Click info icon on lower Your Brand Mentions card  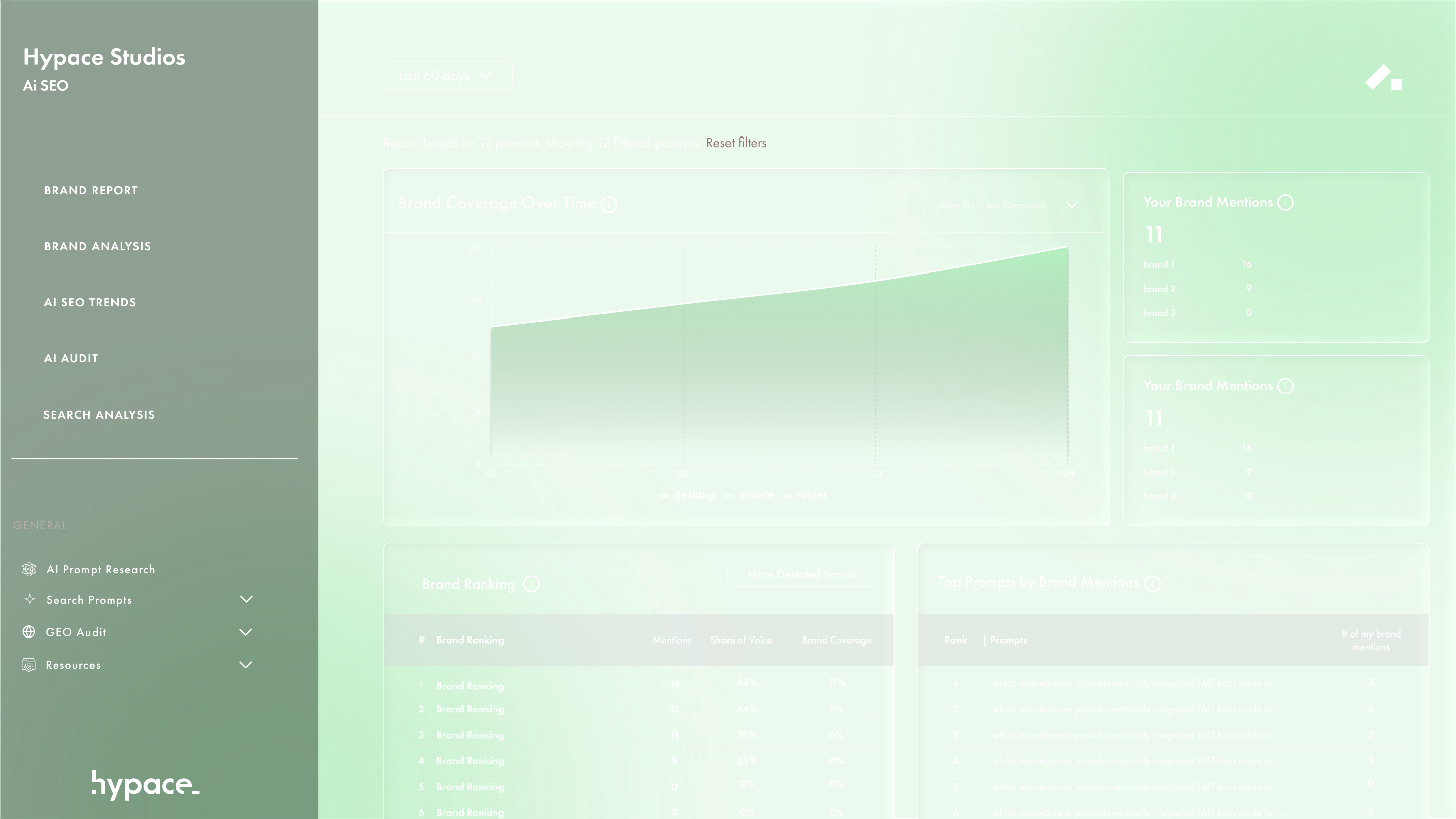pos(1285,385)
